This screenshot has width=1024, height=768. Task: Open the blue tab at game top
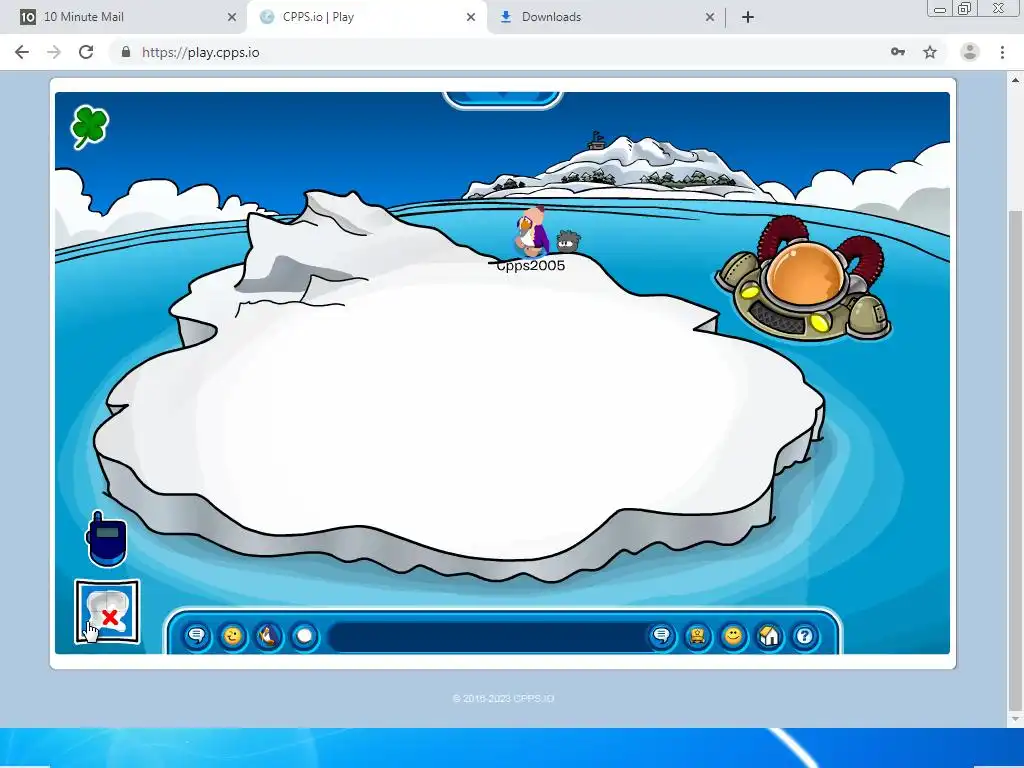pyautogui.click(x=502, y=100)
